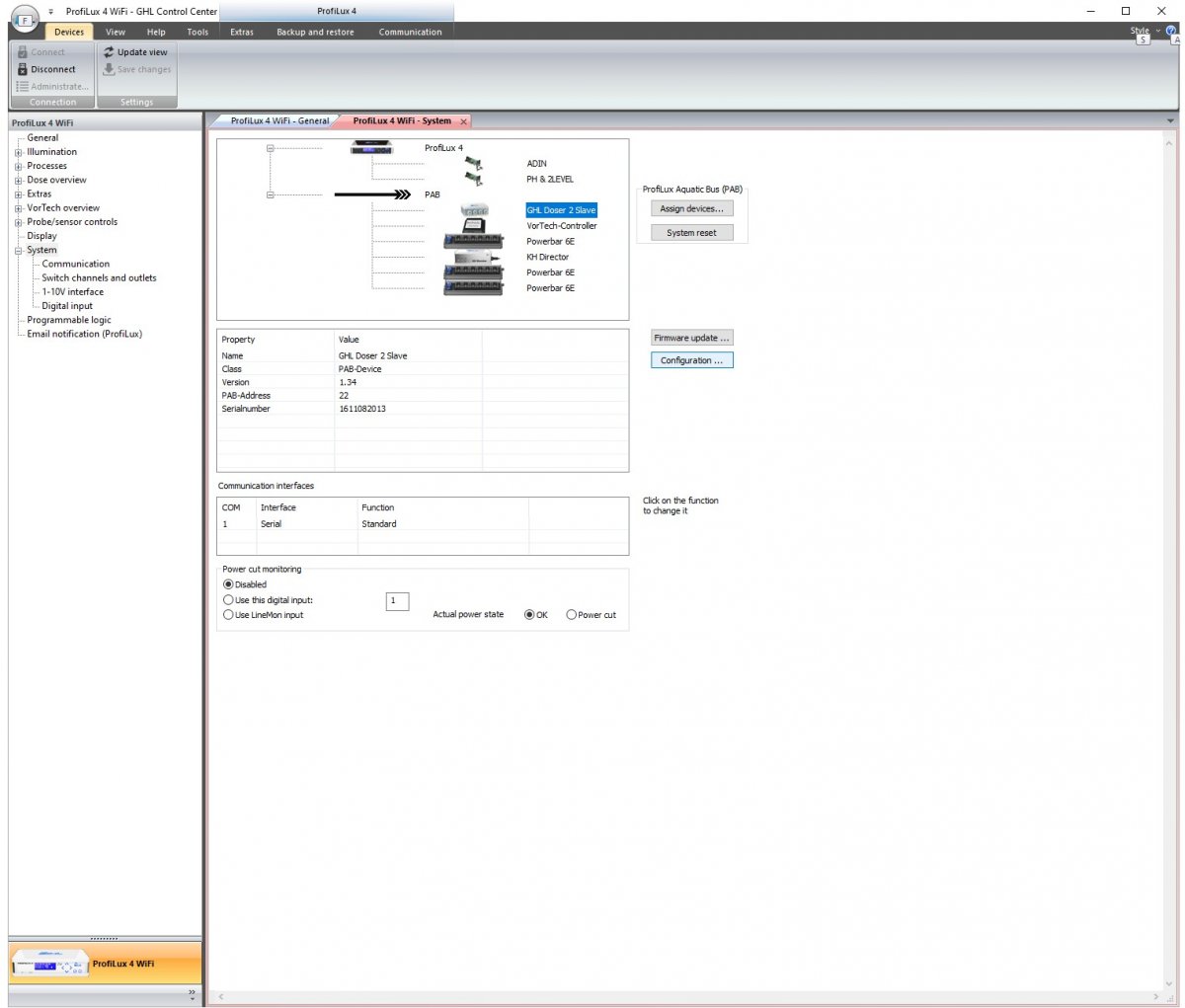Image resolution: width=1185 pixels, height=1008 pixels.
Task: Open the Help ribbon tab
Action: tap(156, 32)
